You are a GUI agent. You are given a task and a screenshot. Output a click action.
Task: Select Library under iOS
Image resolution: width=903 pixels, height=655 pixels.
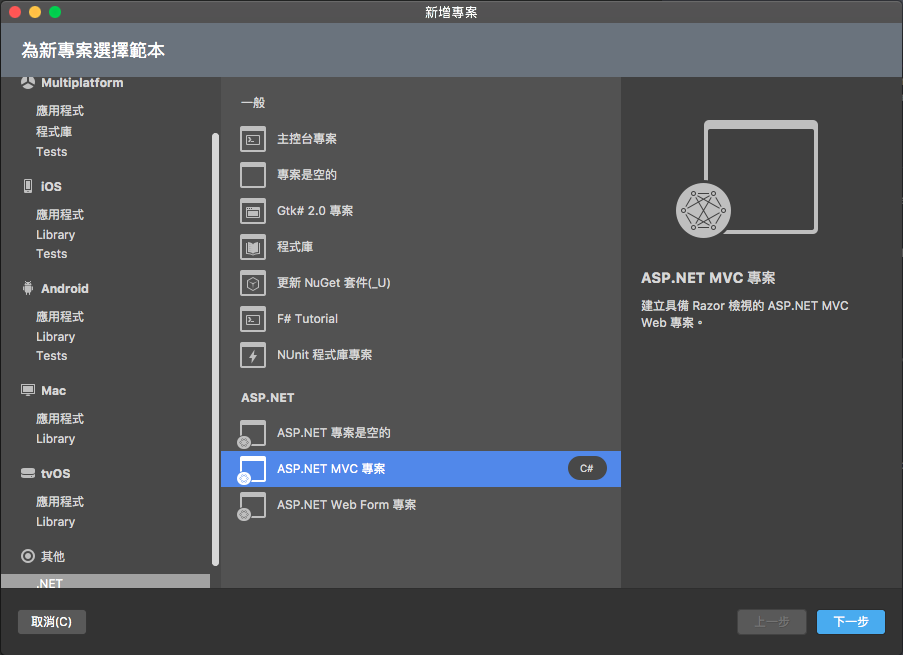click(x=56, y=234)
